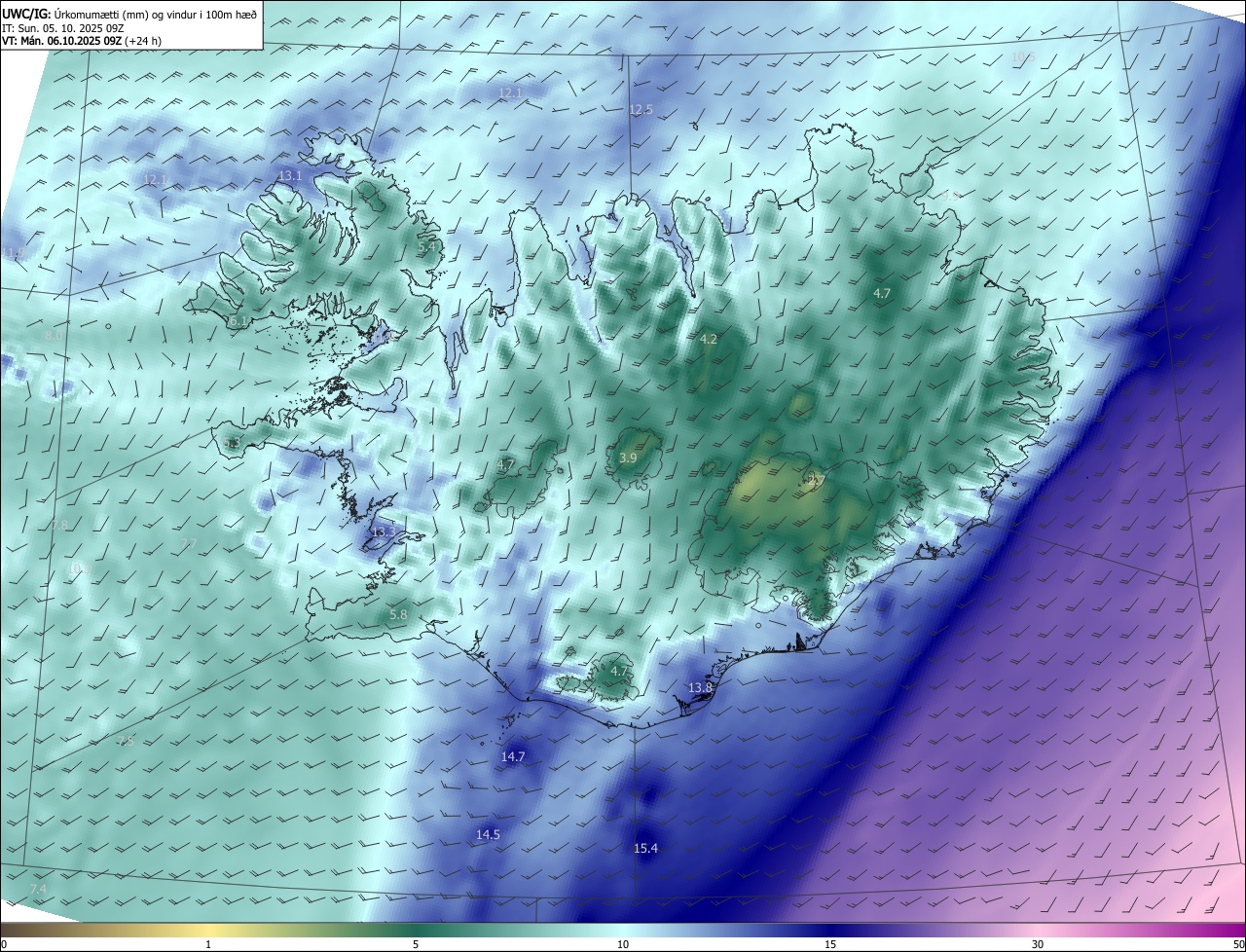Click the 8.0 value over the sea
1246x952 pixels.
click(54, 336)
